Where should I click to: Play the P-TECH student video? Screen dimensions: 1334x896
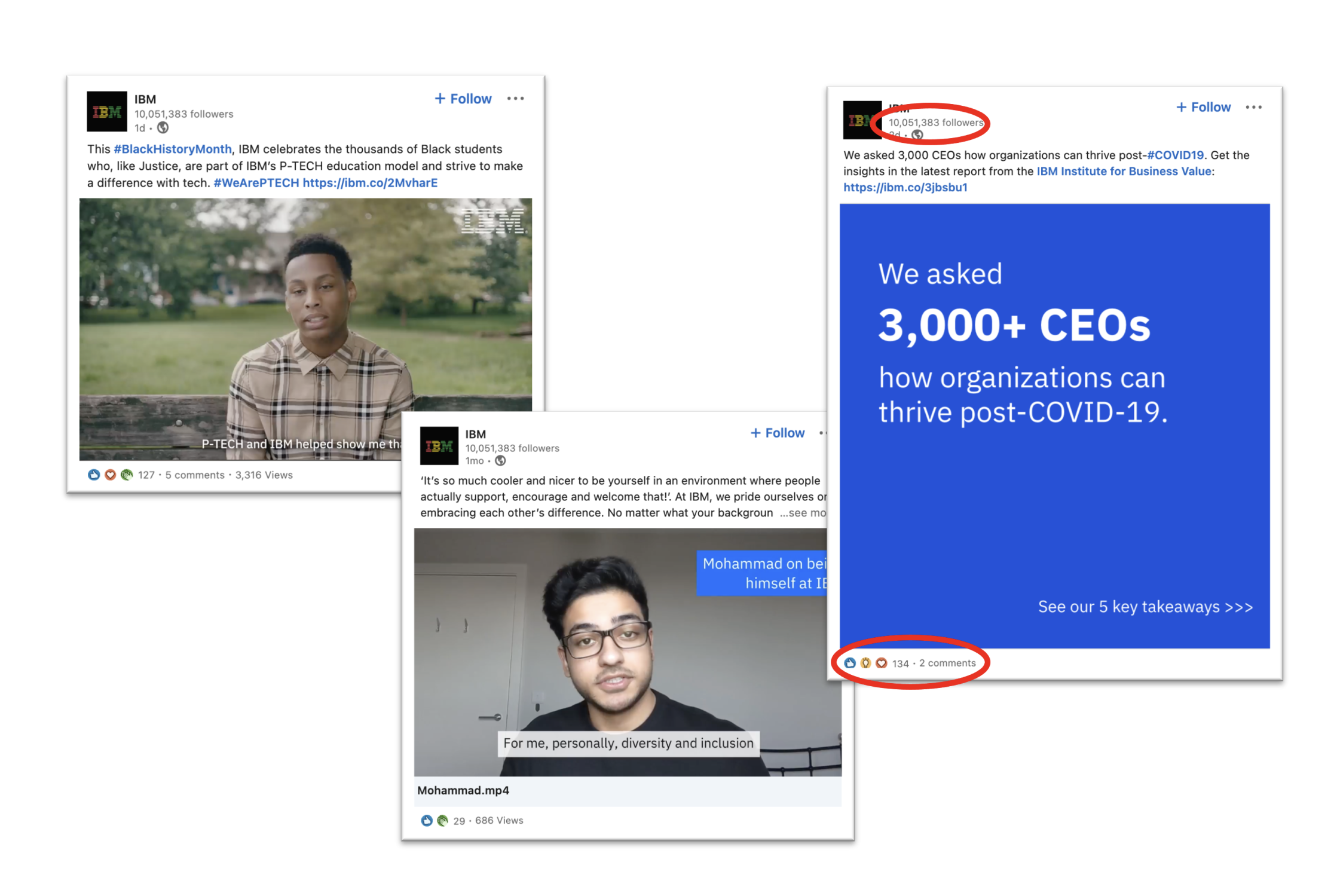click(305, 329)
